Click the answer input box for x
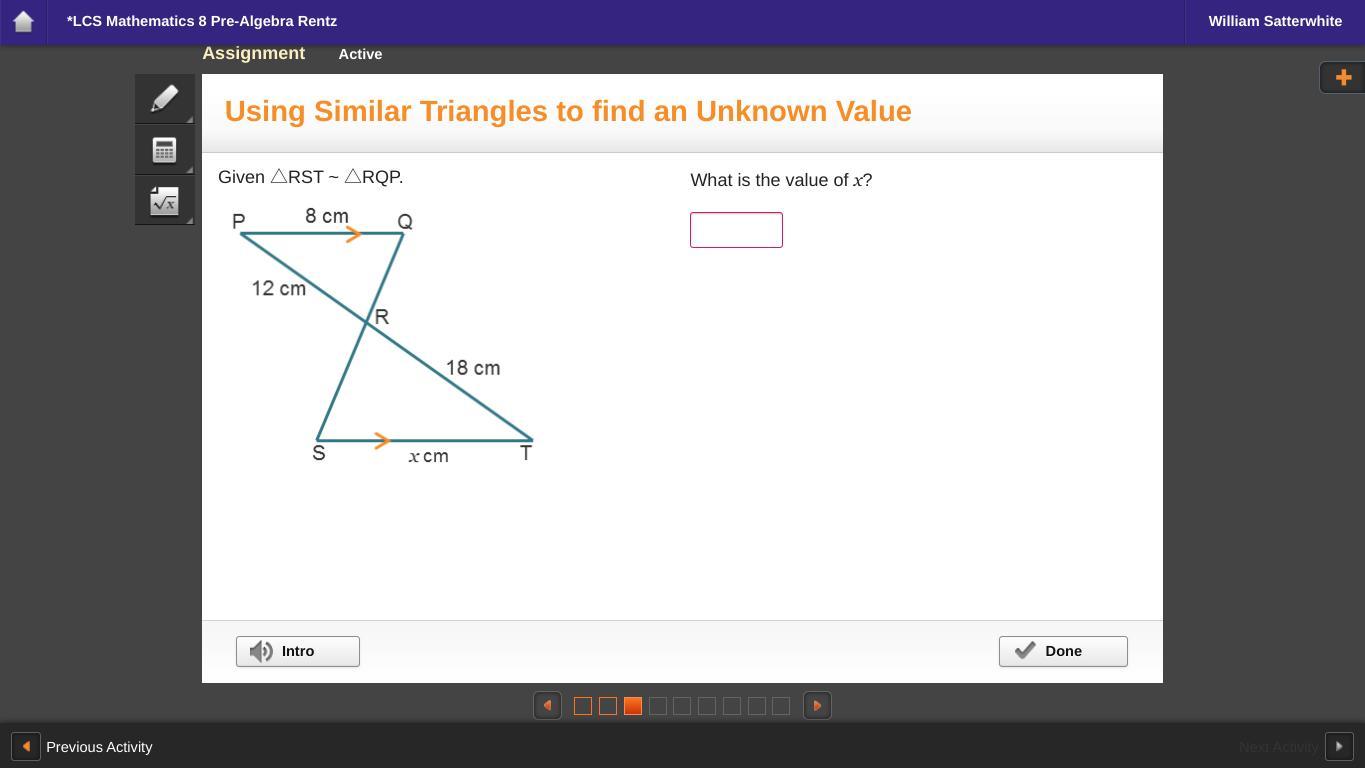The height and width of the screenshot is (768, 1365). point(736,230)
